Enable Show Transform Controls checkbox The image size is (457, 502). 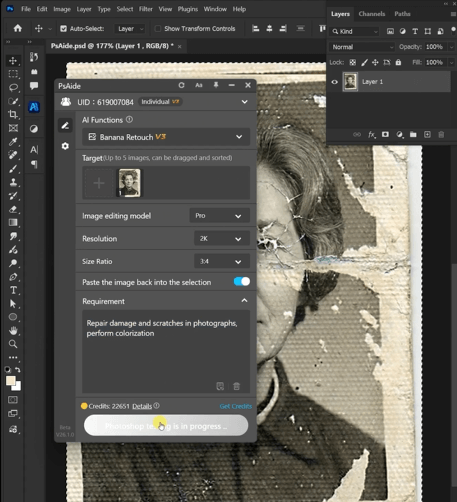point(158,29)
